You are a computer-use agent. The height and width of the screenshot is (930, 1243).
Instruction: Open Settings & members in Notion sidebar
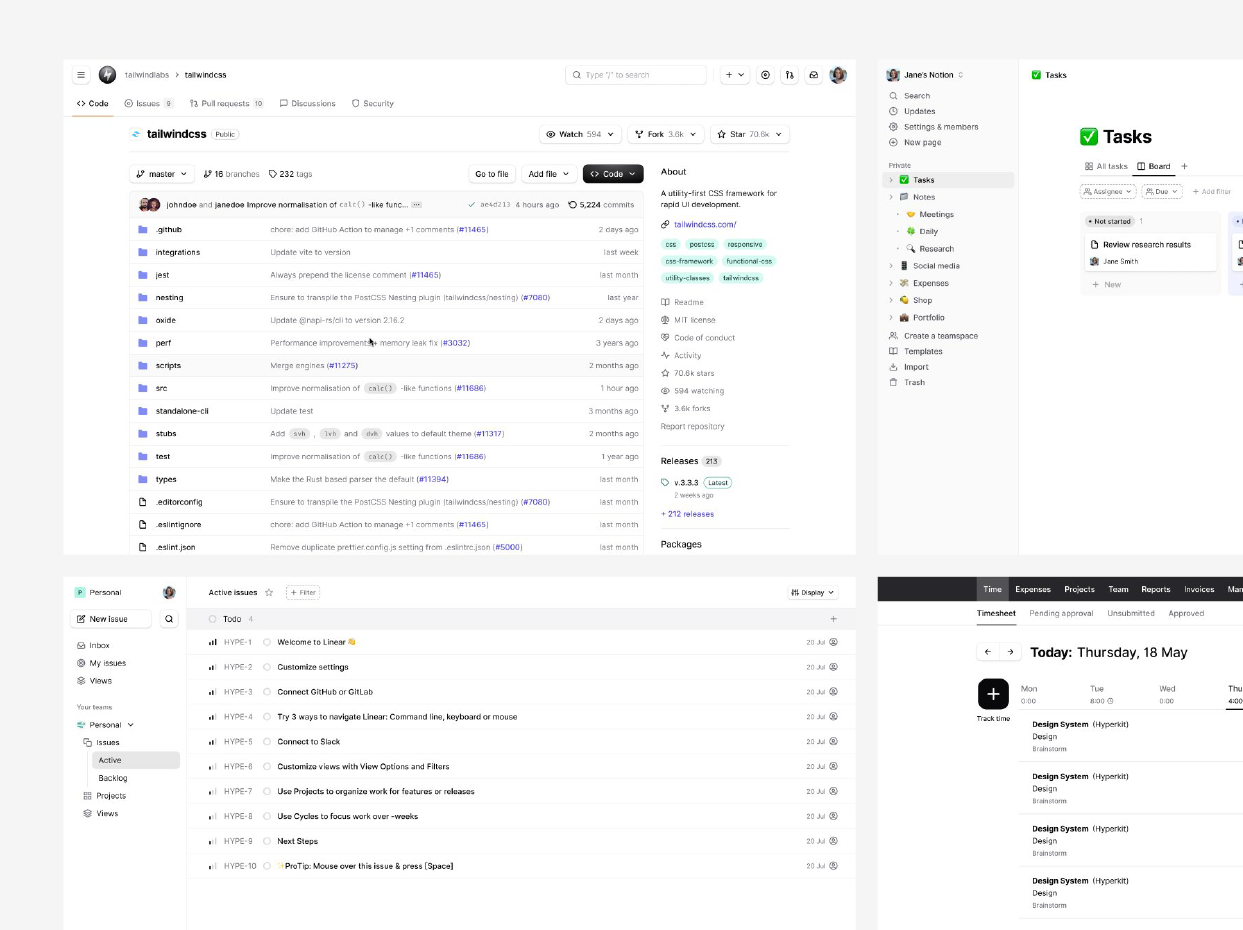940,127
